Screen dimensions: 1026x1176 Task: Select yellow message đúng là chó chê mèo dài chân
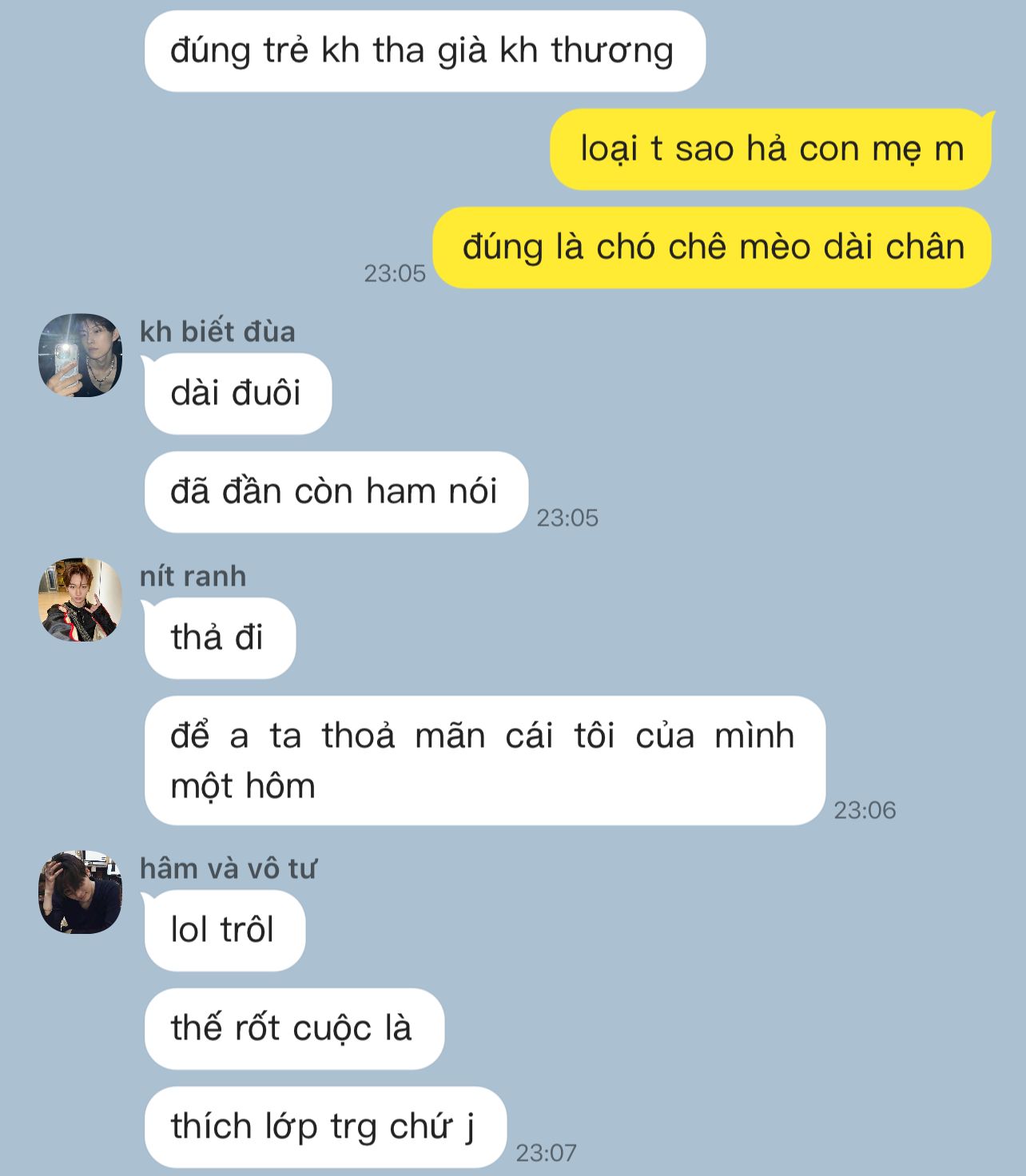tap(713, 248)
